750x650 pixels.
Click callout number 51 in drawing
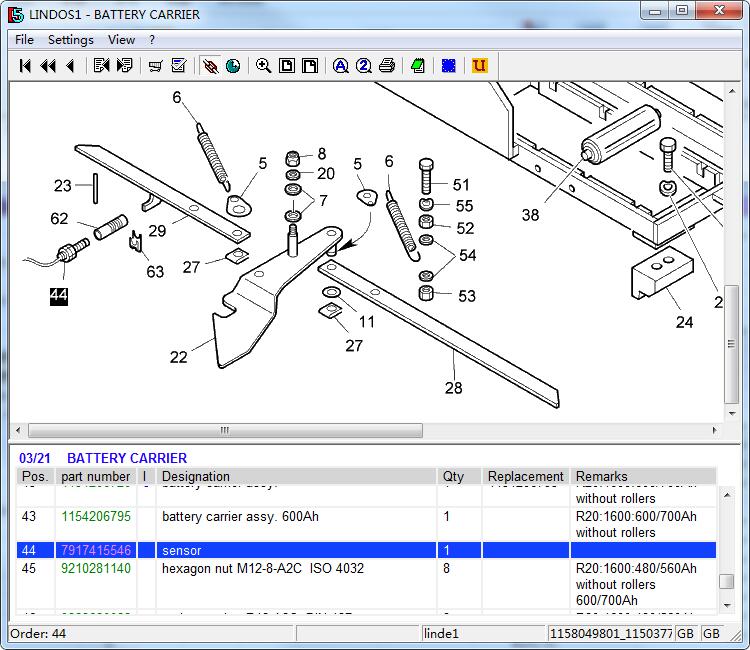coord(461,185)
